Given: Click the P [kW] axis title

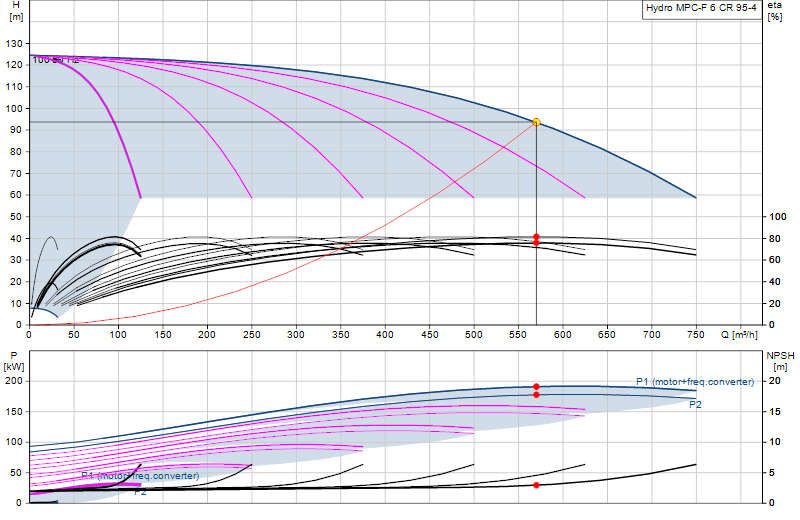Looking at the screenshot, I should point(14,361).
